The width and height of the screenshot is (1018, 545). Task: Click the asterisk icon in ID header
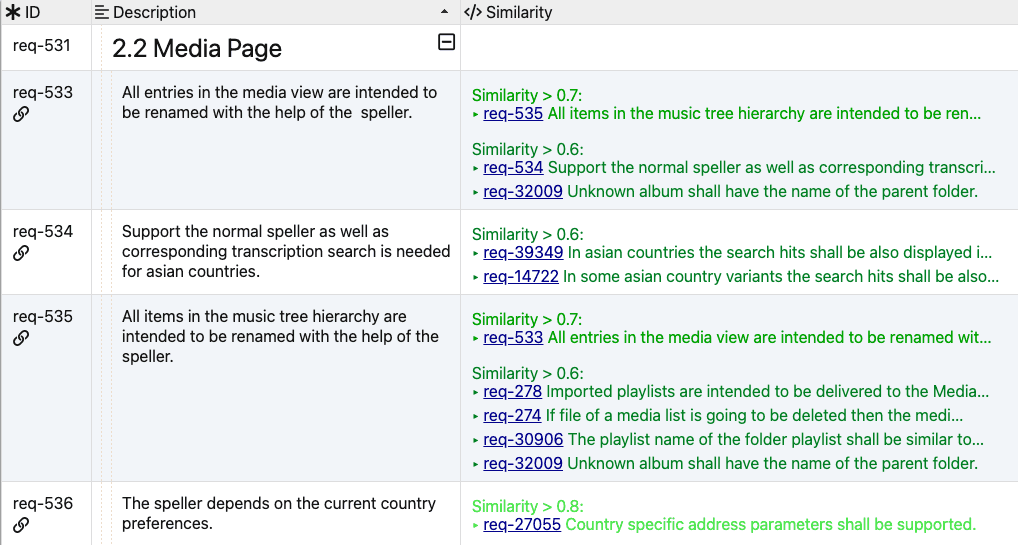tap(14, 13)
